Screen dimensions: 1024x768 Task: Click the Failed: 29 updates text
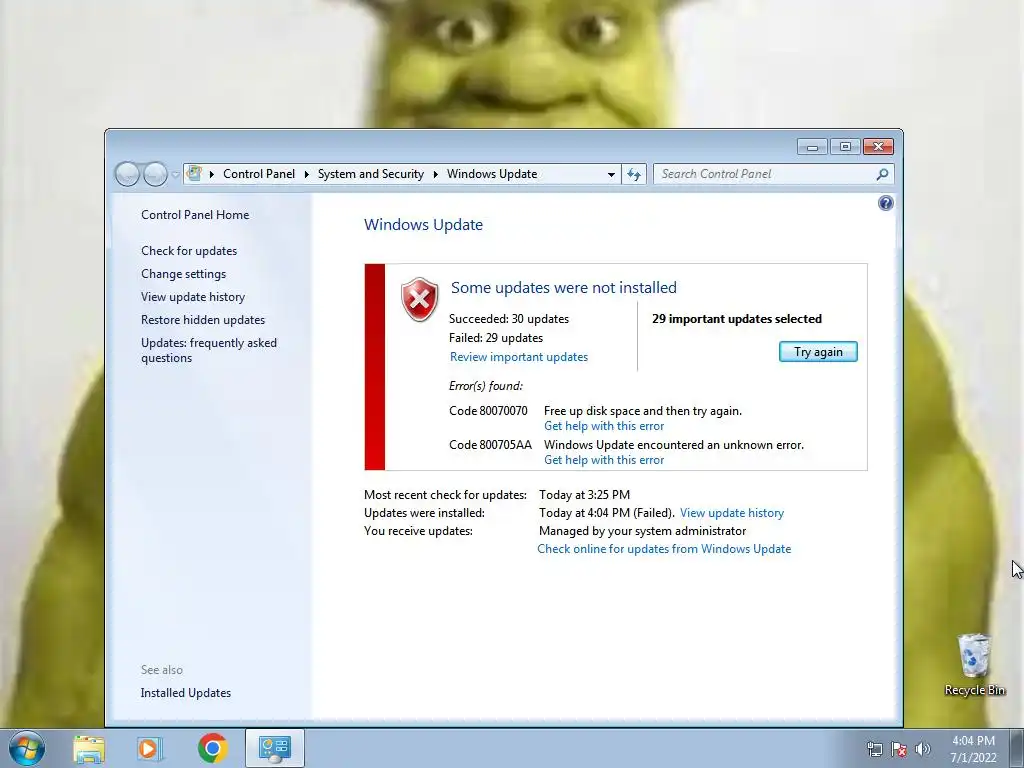click(x=496, y=338)
